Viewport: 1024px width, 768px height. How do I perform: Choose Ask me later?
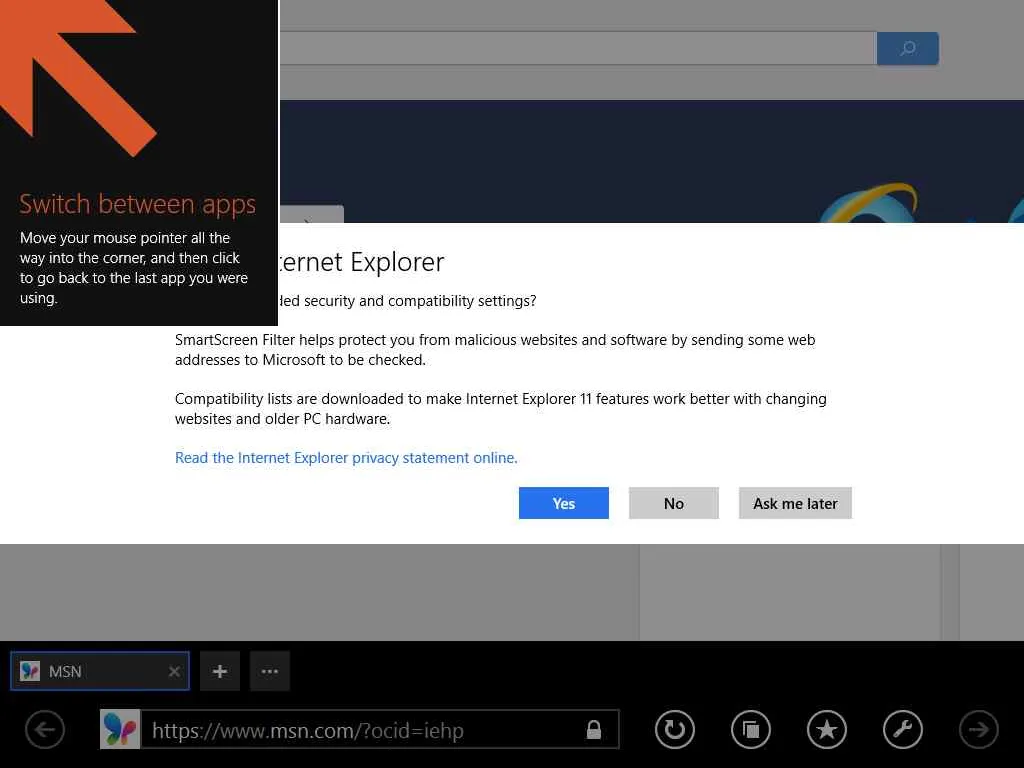tap(795, 503)
